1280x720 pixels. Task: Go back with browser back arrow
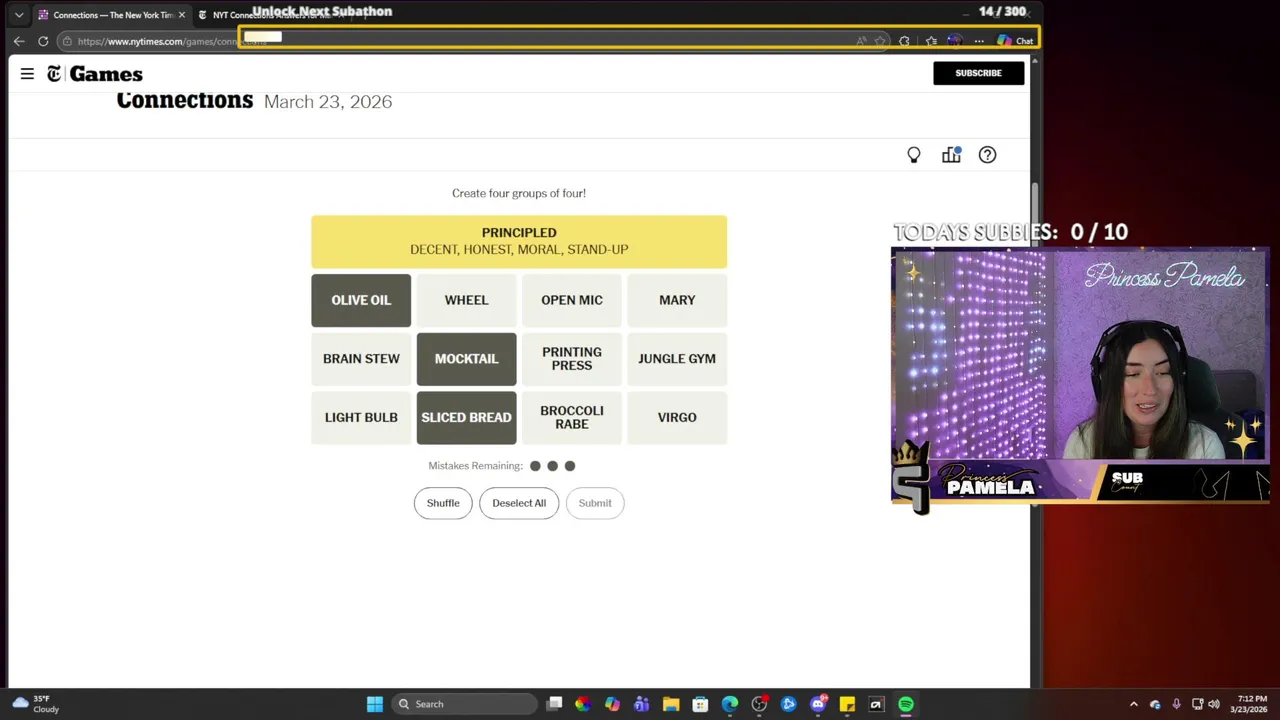tap(18, 41)
